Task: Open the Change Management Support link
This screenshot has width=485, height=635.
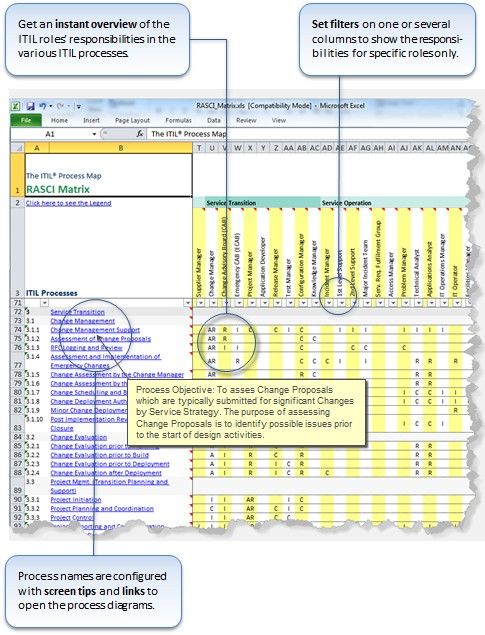Action: pos(95,330)
